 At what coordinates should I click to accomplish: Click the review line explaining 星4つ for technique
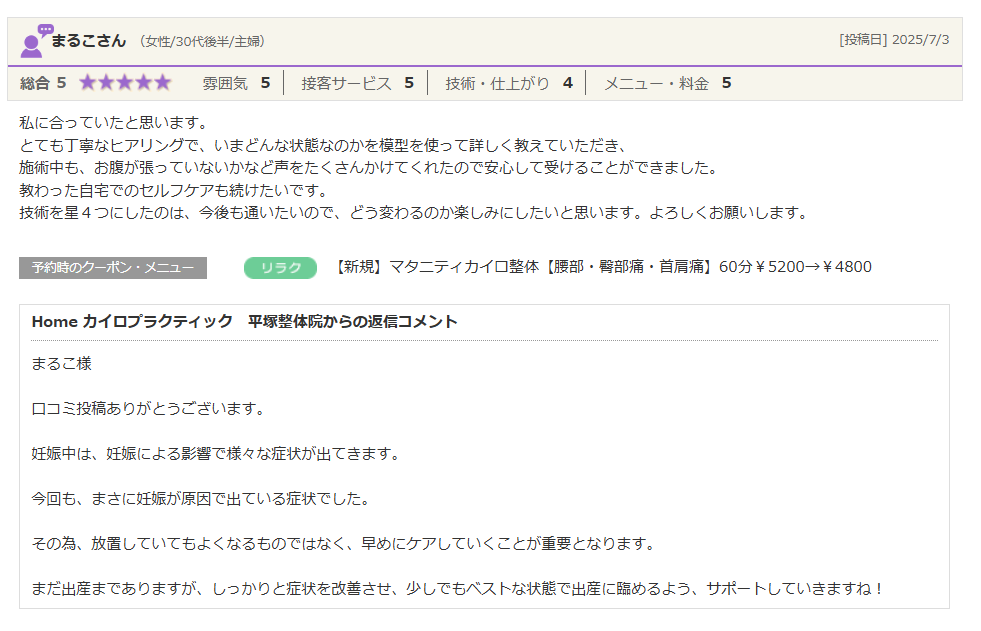[412, 213]
